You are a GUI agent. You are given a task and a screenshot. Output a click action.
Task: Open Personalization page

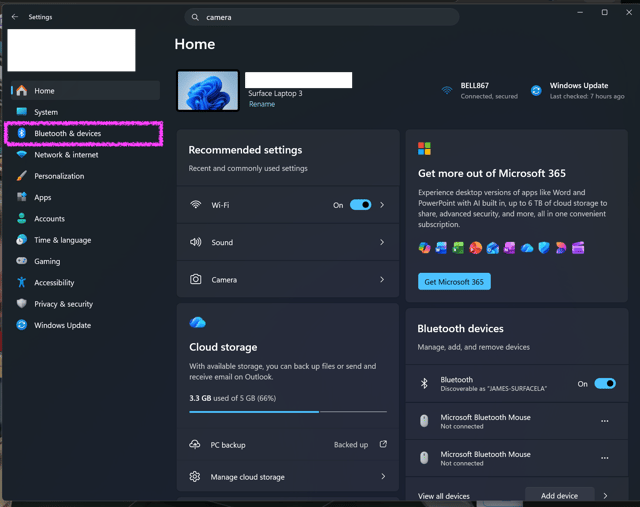[85, 176]
